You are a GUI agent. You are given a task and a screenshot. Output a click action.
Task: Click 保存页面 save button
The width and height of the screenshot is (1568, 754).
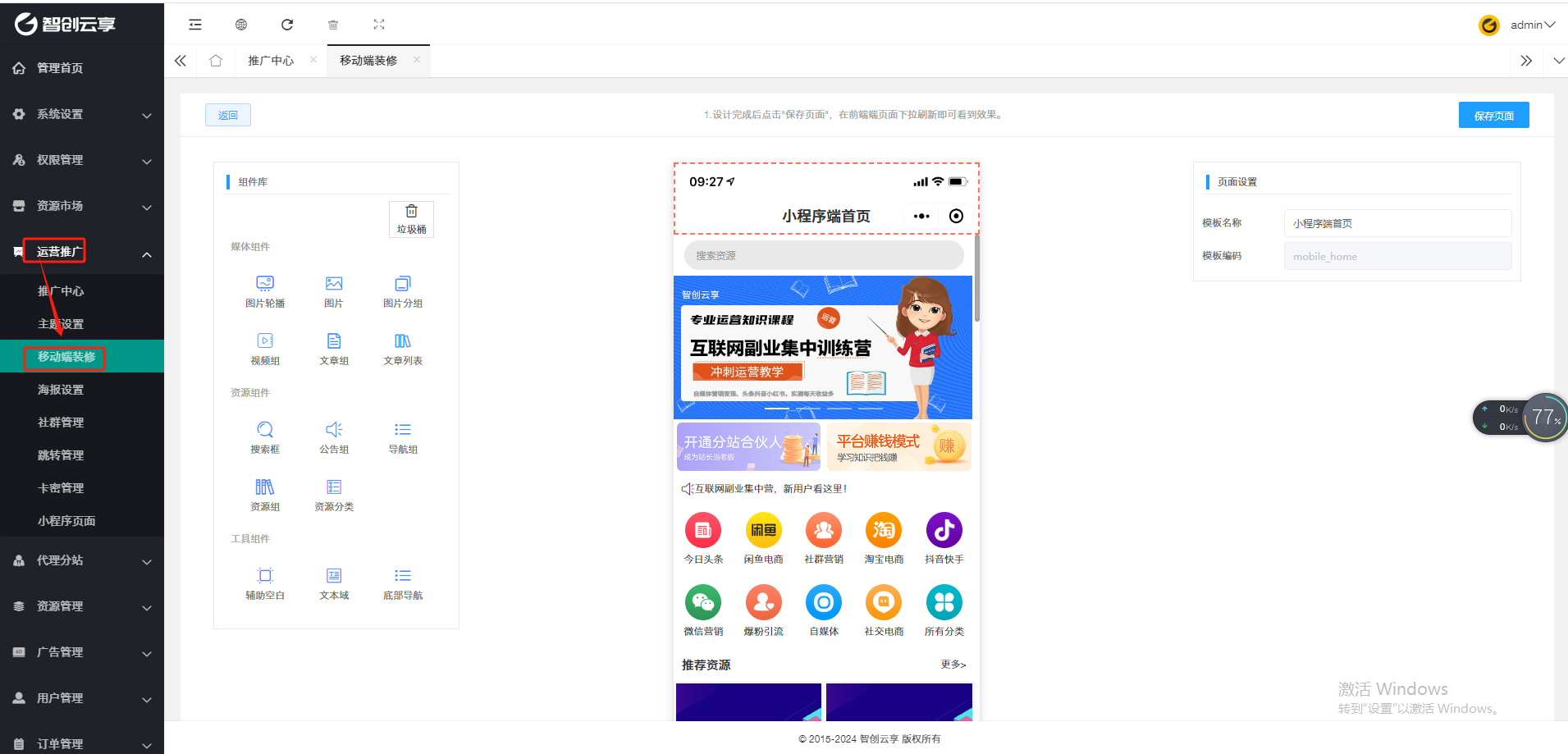click(x=1493, y=115)
